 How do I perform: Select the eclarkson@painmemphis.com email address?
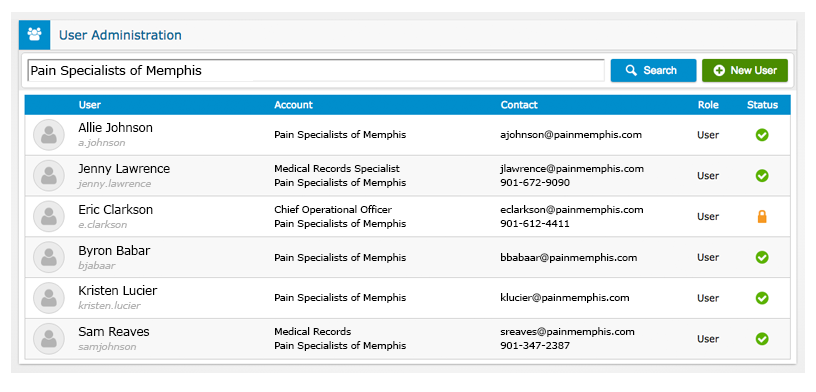[x=572, y=210]
